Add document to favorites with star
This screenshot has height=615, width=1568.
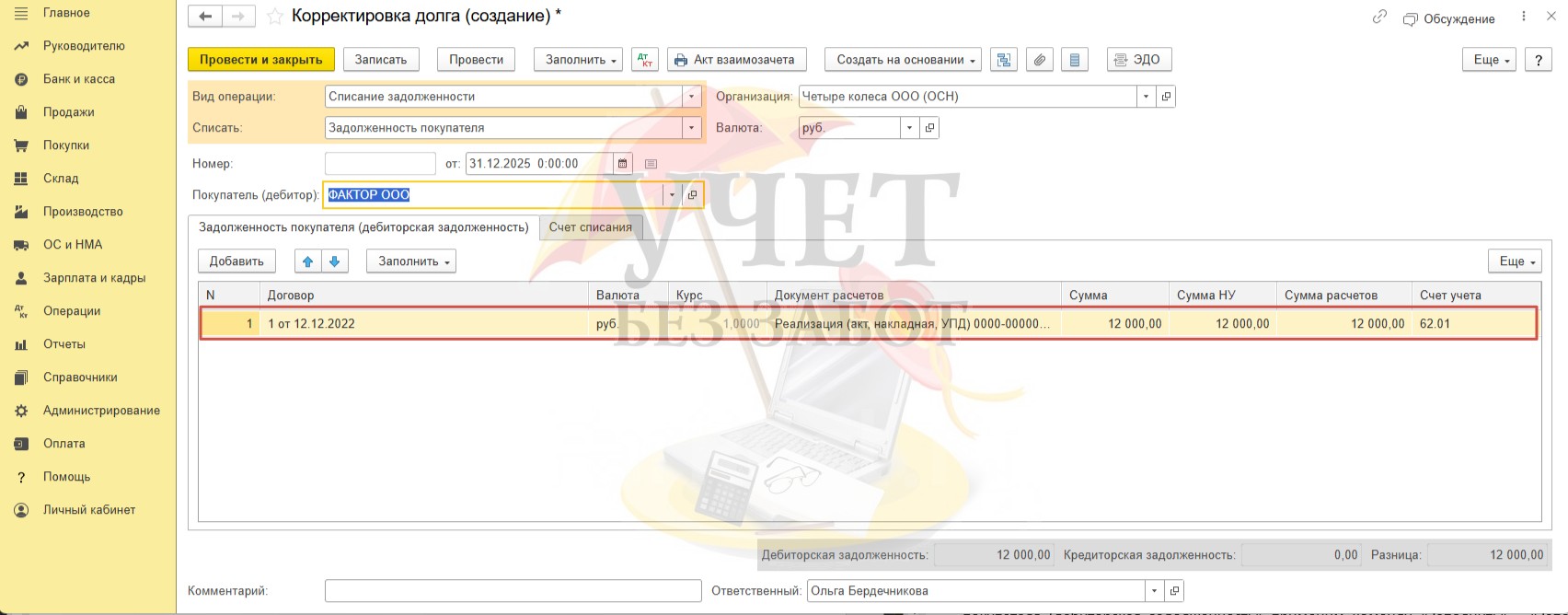click(x=274, y=17)
